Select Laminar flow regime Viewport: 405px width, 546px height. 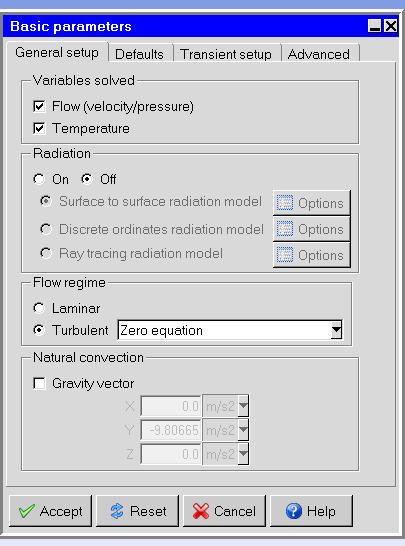[39, 308]
